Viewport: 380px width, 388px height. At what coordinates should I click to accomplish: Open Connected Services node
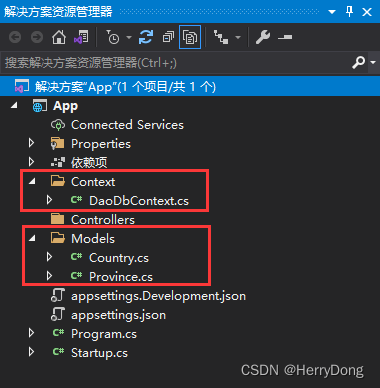(127, 125)
